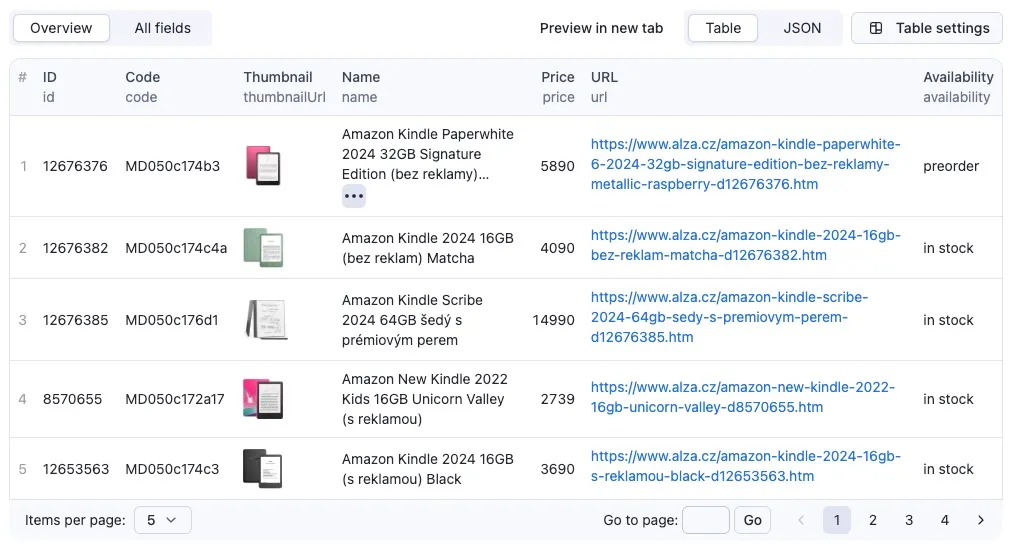Go to next page using right chevron

(981, 520)
